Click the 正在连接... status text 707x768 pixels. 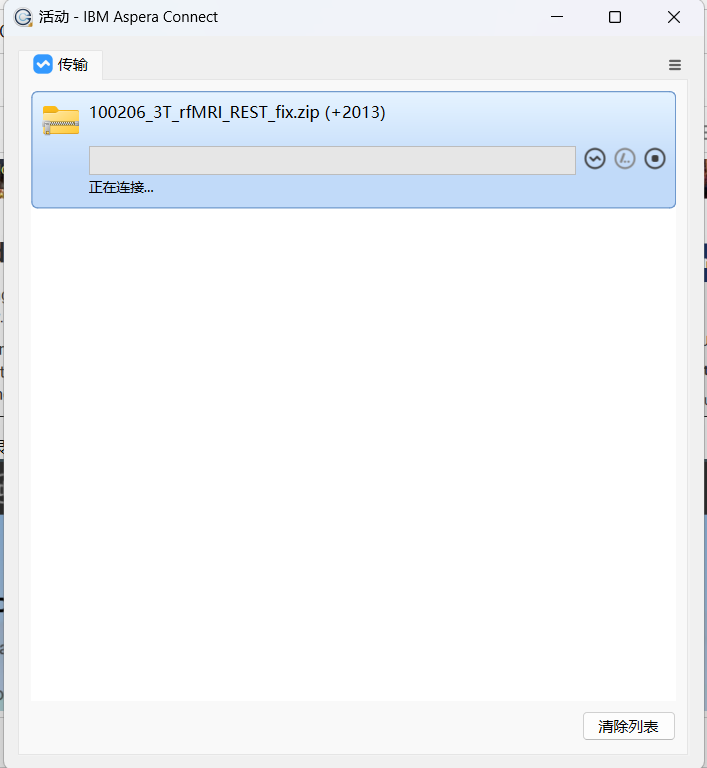[x=121, y=187]
